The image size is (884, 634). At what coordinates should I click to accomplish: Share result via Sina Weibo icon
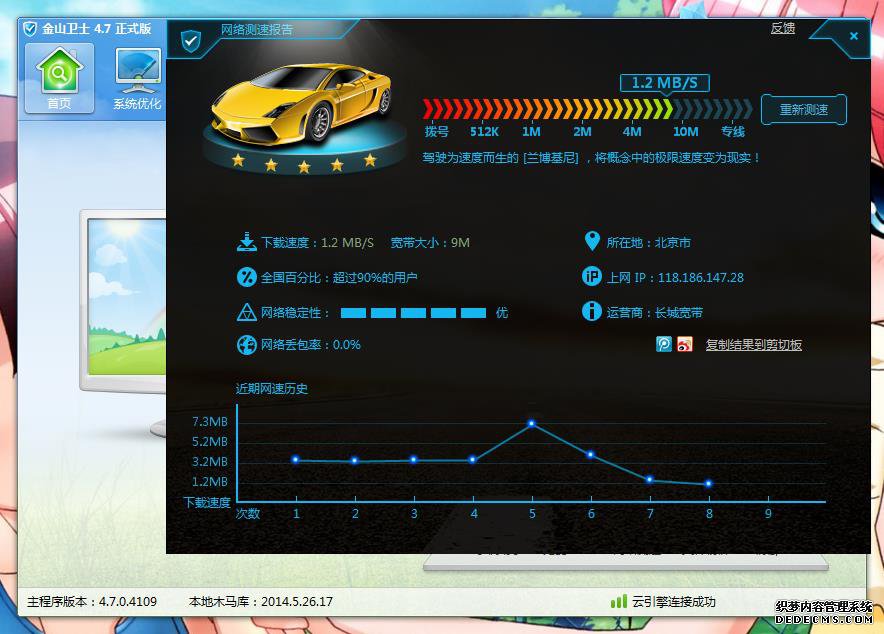pos(684,344)
